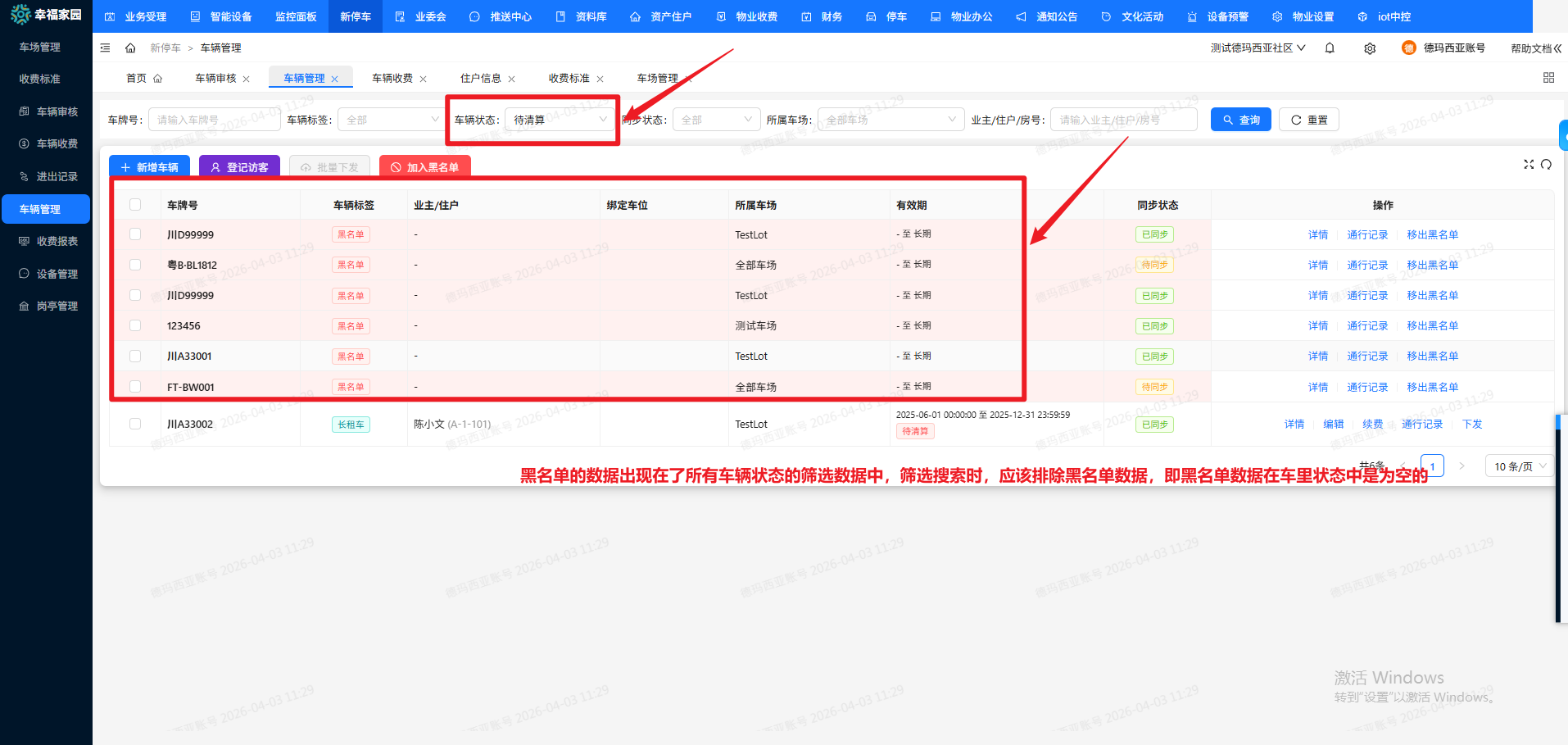Open the 物业收费 top menu
The width and height of the screenshot is (1568, 745).
point(747,16)
